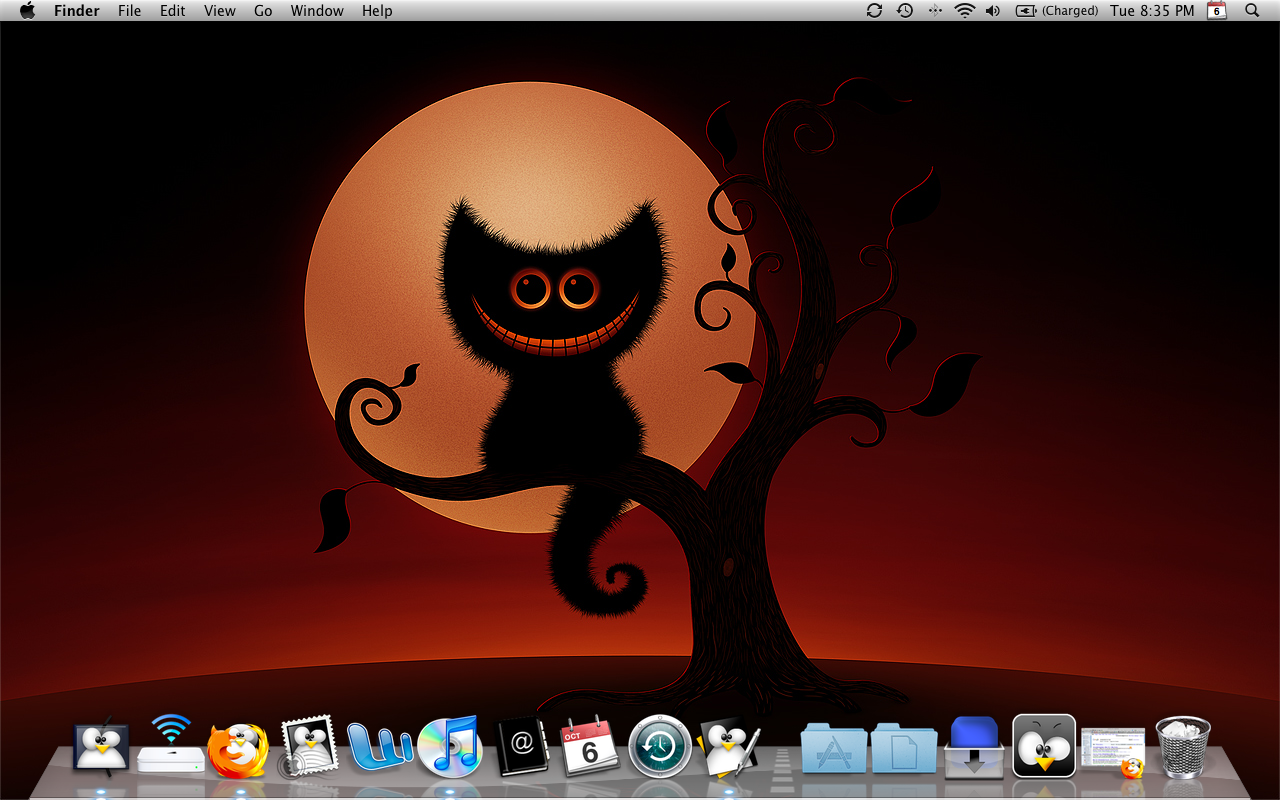The image size is (1280, 800).
Task: Open the Trash in the Dock
Action: (x=1183, y=747)
